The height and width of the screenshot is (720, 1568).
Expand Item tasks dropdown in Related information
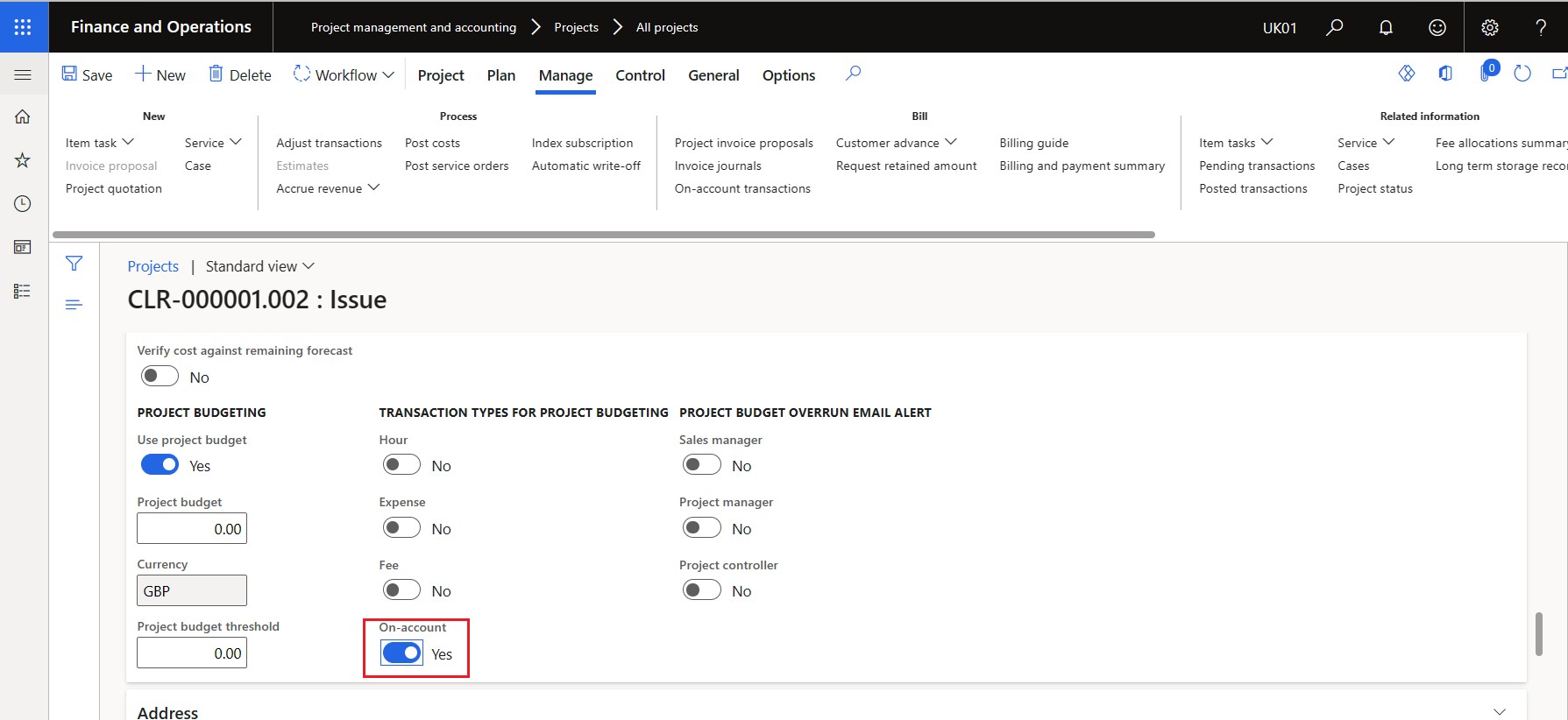[1237, 143]
